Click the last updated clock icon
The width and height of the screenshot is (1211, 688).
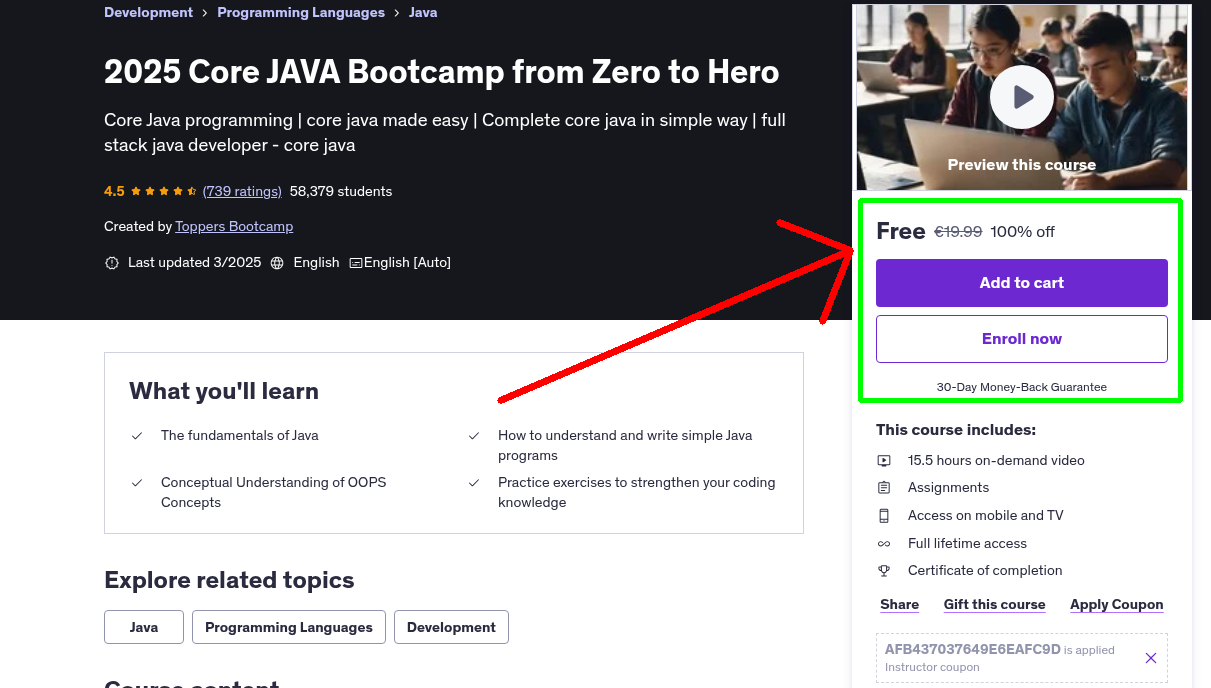[111, 262]
